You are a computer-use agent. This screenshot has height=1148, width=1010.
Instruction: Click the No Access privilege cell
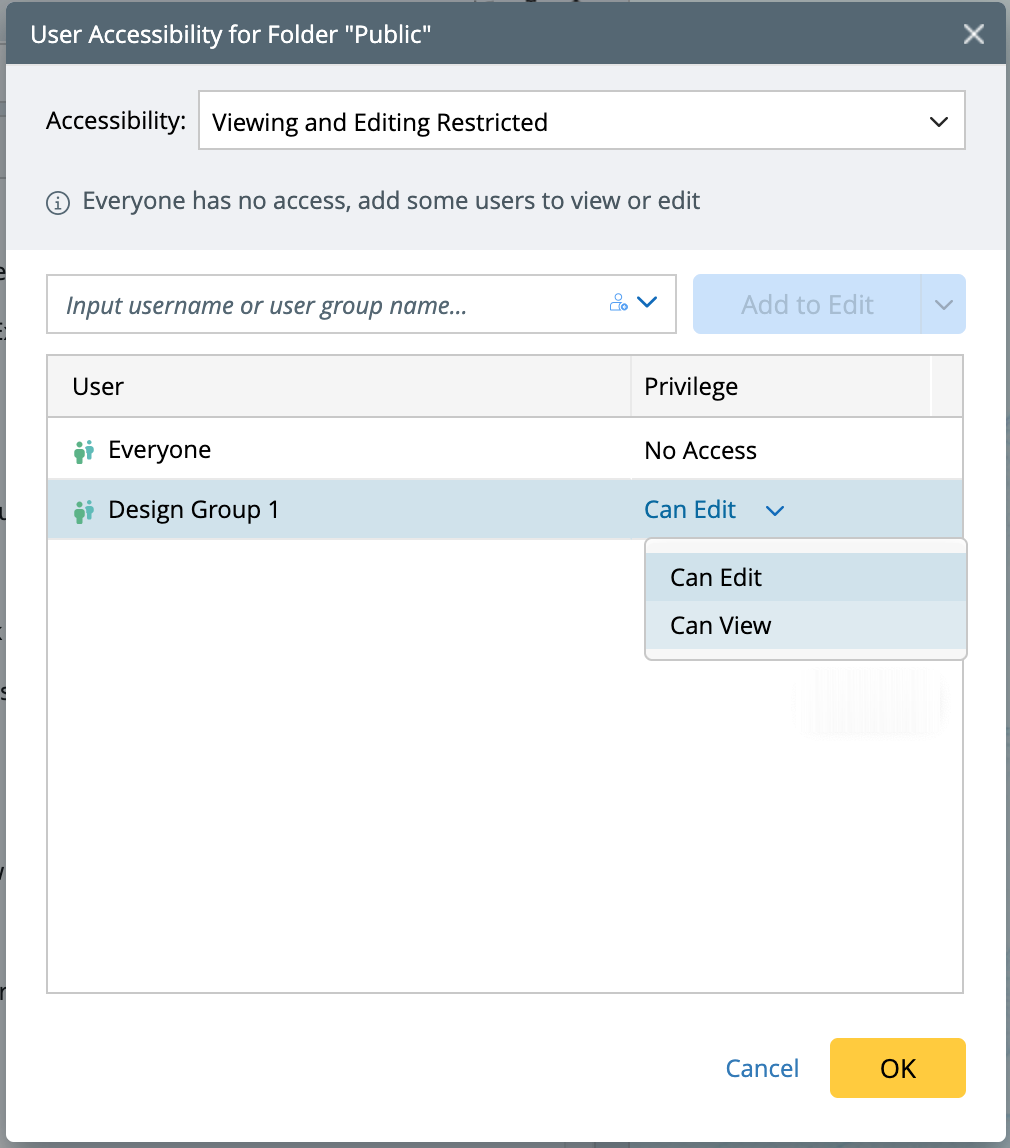point(700,451)
